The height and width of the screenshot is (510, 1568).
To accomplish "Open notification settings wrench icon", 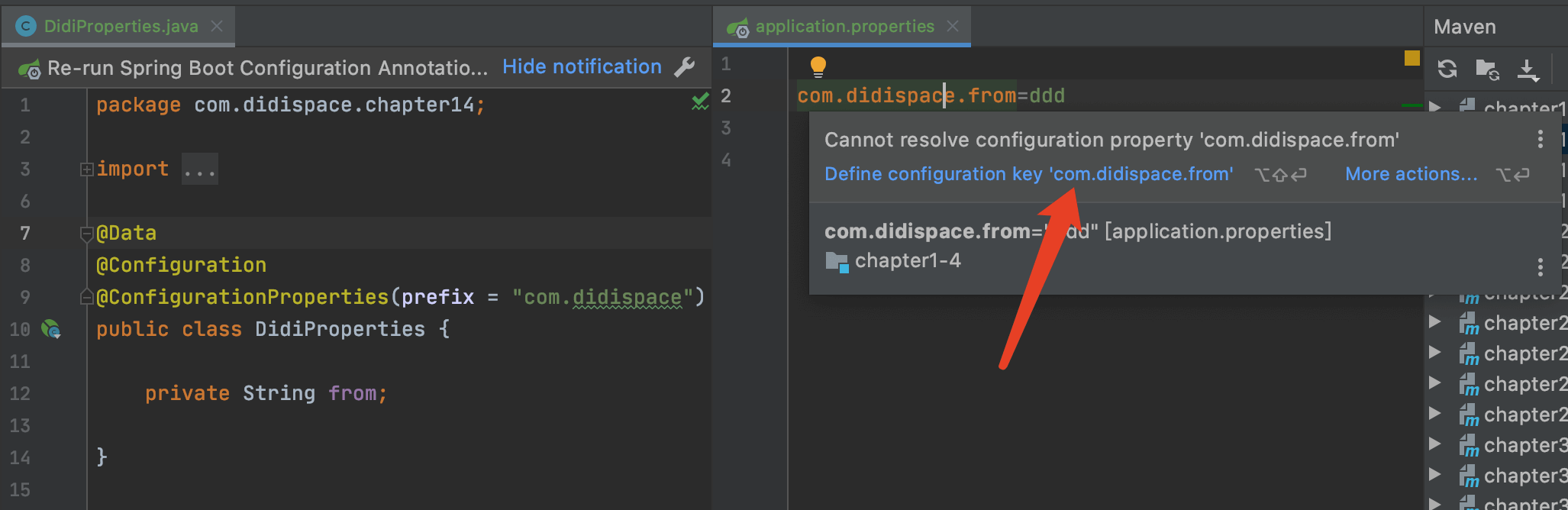I will pos(685,67).
